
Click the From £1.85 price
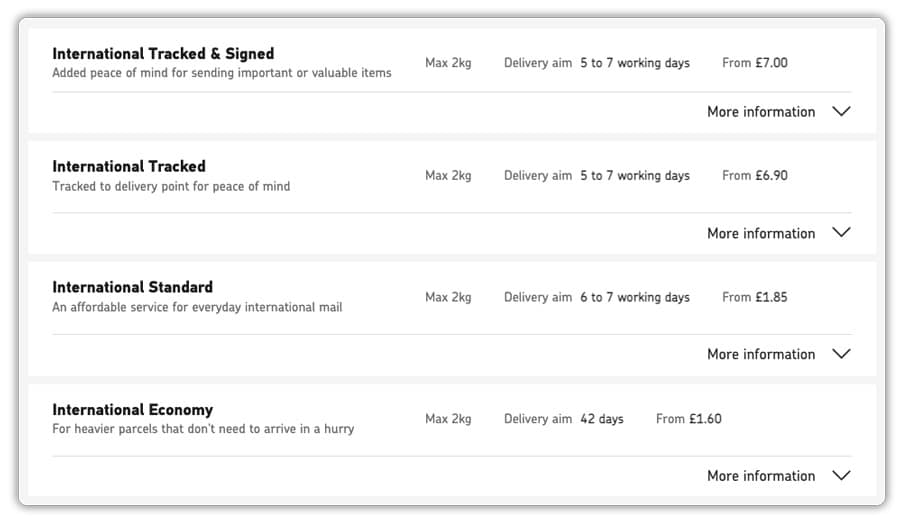[x=755, y=297]
